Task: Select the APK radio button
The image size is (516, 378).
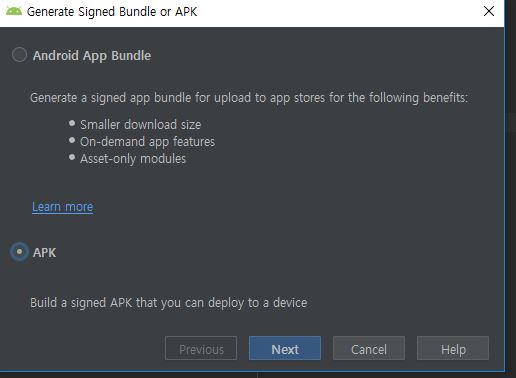Action: coord(19,252)
